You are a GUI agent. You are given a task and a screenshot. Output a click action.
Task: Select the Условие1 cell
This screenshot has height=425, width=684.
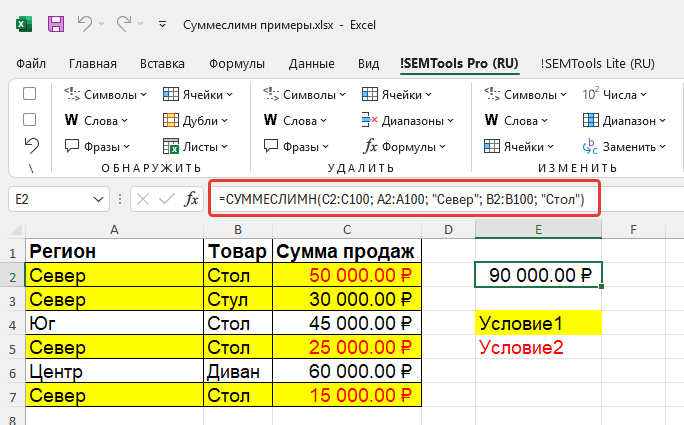tap(538, 323)
